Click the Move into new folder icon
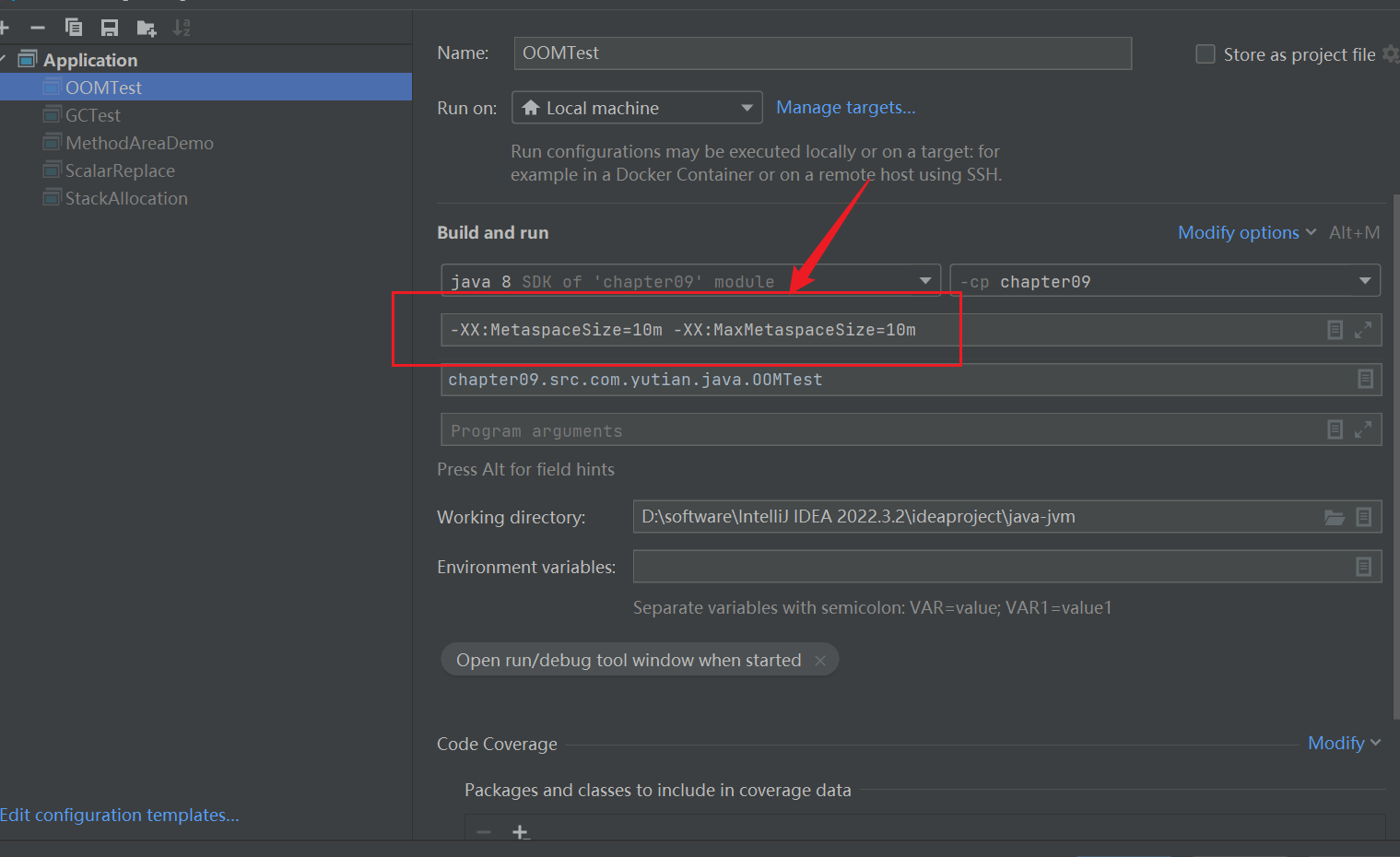 [x=146, y=28]
